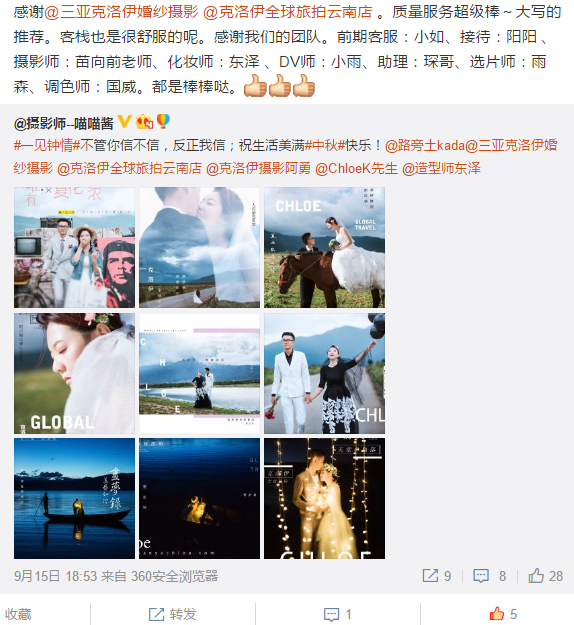This screenshot has height=625, width=574.
Task: Open the comment icon showing 8
Action: tap(481, 576)
